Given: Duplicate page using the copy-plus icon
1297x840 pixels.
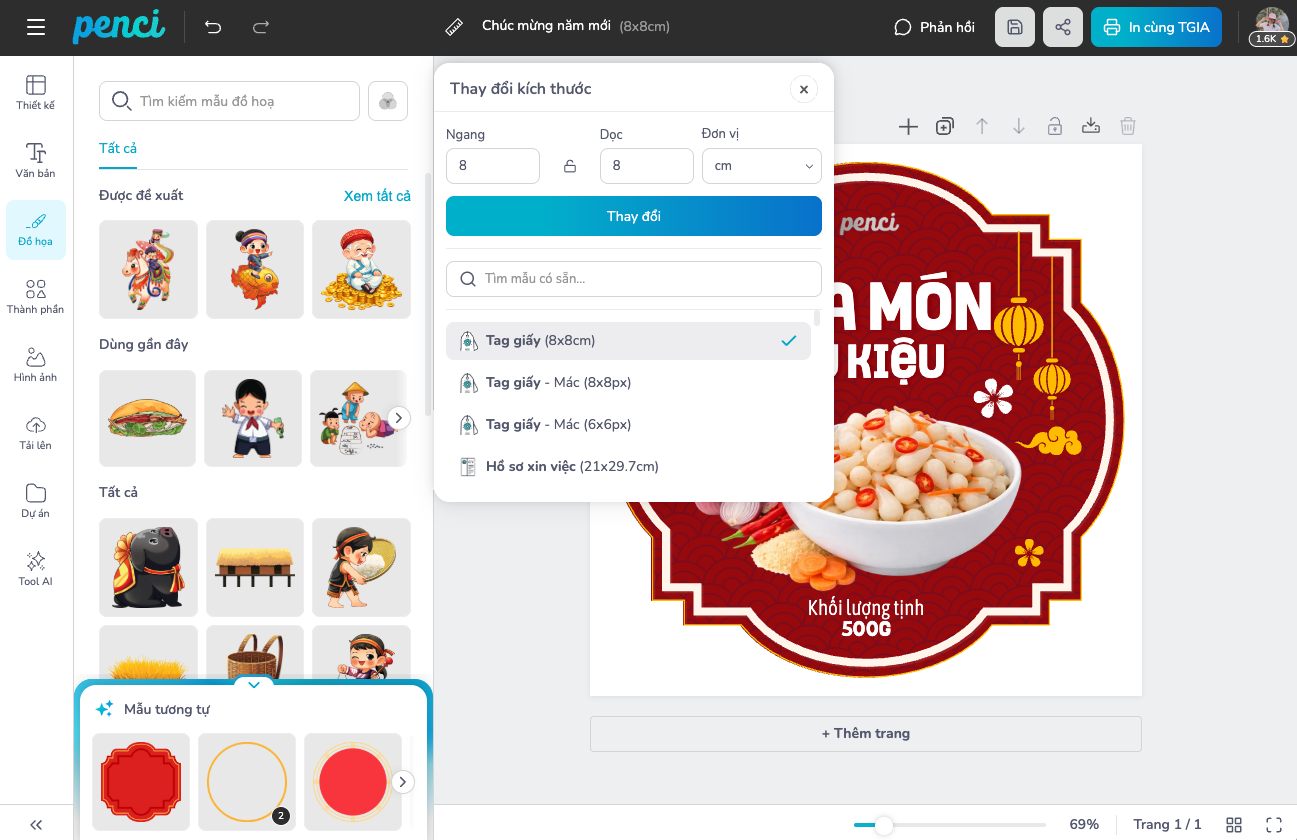Looking at the screenshot, I should [x=945, y=126].
